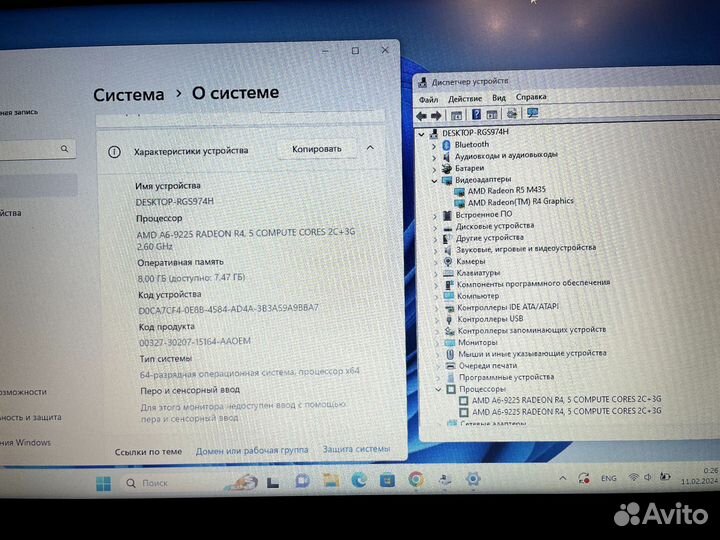
Task: Select Мыши и иные указывающие устройства
Action: pos(532,354)
